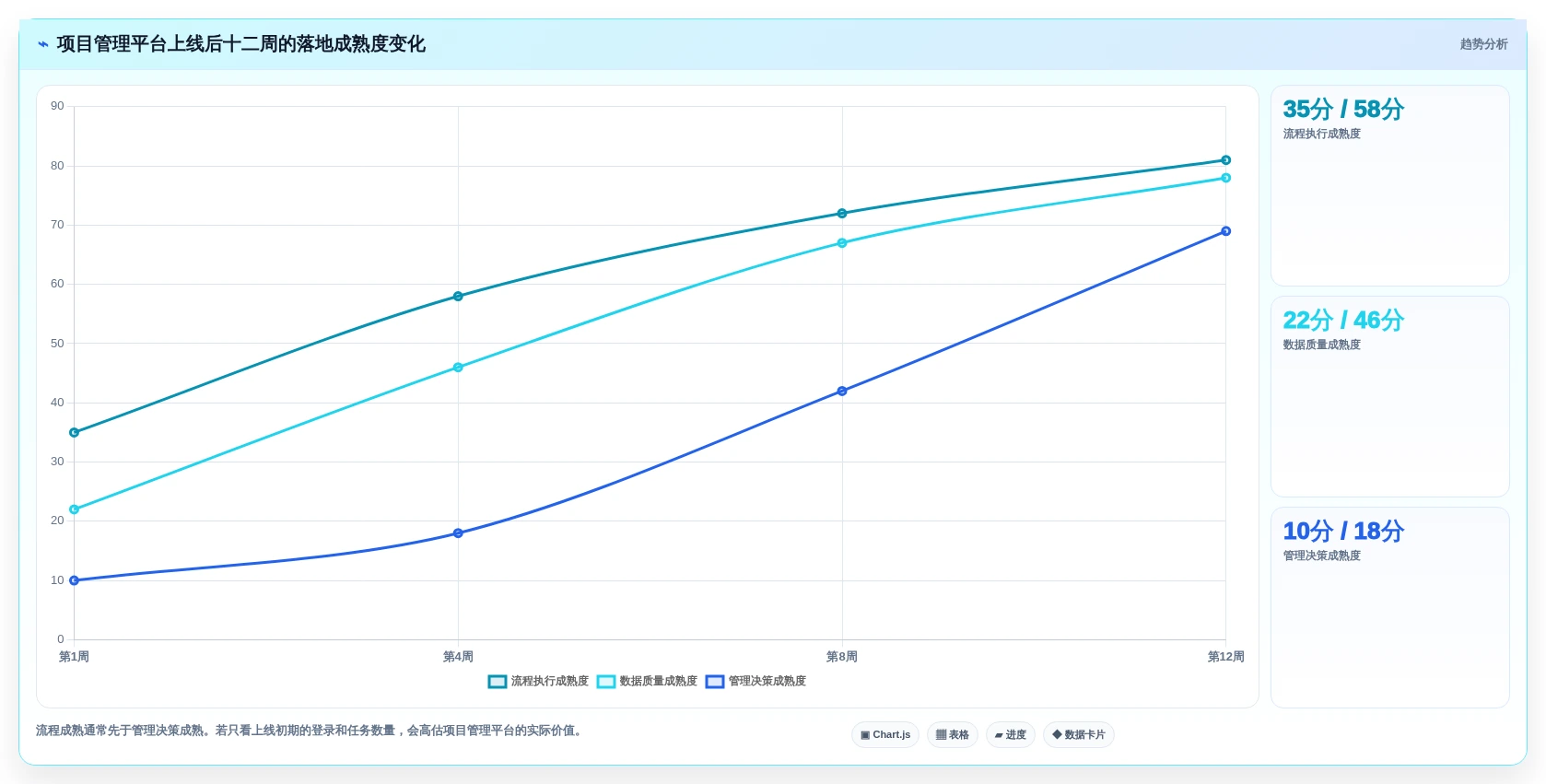
Task: Select the 流程执行成熟度 point at 第12周
Action: tap(1226, 160)
